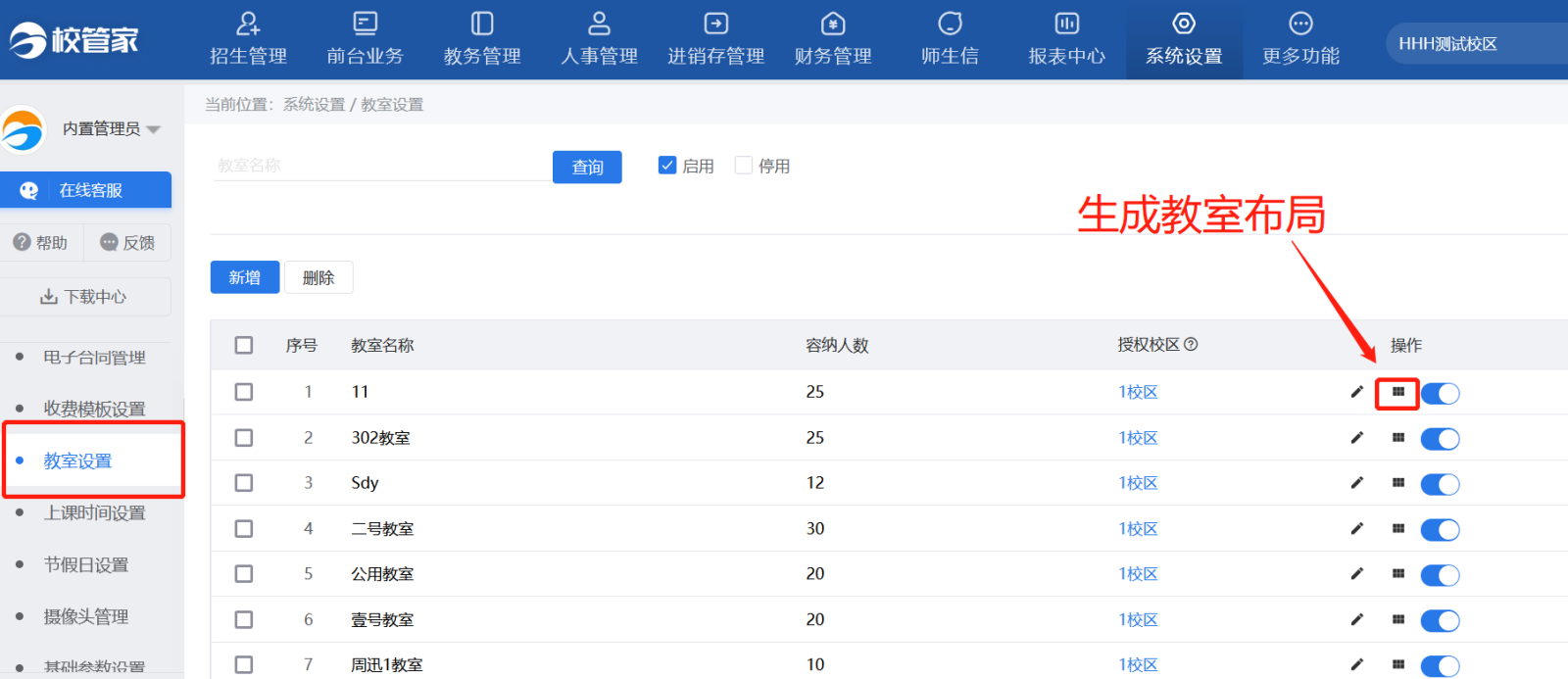Edit the Sdy classroom row

point(1356,483)
